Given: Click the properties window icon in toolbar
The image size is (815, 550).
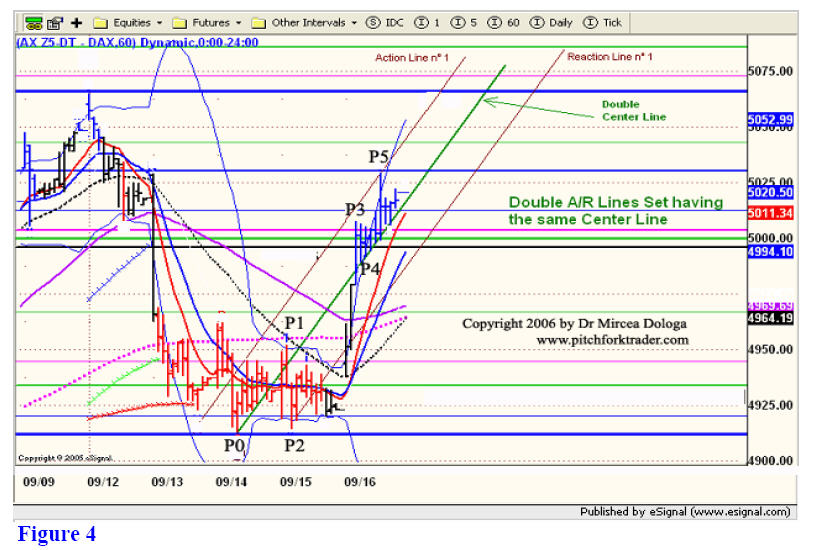Looking at the screenshot, I should (x=54, y=22).
